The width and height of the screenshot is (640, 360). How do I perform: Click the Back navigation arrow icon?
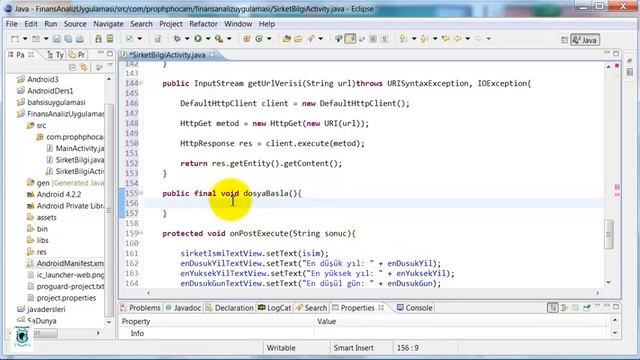click(458, 39)
